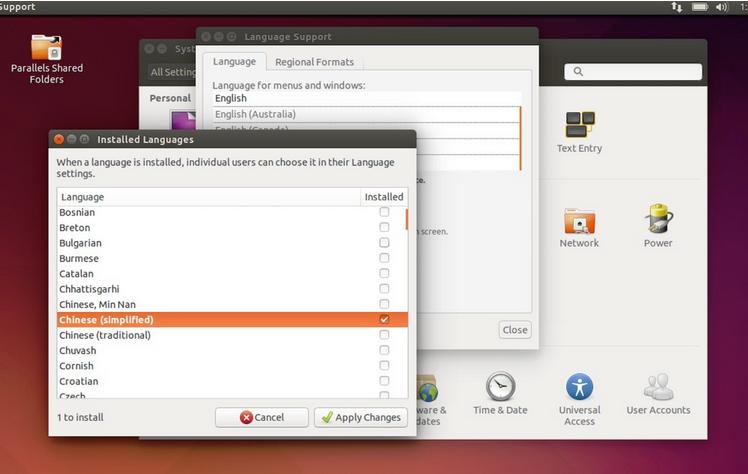The height and width of the screenshot is (474, 748).
Task: Click the Language Support language list scrollbar
Action: pyautogui.click(x=520, y=138)
